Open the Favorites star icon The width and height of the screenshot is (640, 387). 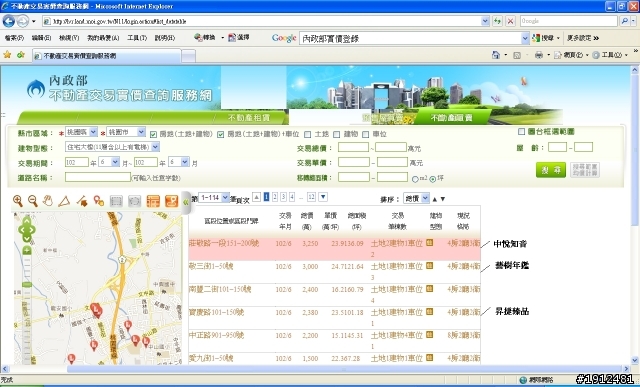point(7,55)
